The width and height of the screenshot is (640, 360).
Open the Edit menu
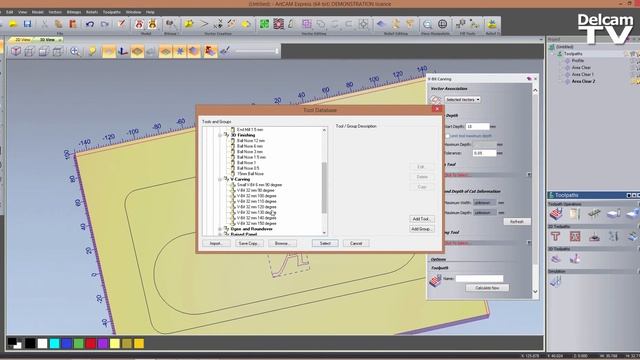point(9,12)
